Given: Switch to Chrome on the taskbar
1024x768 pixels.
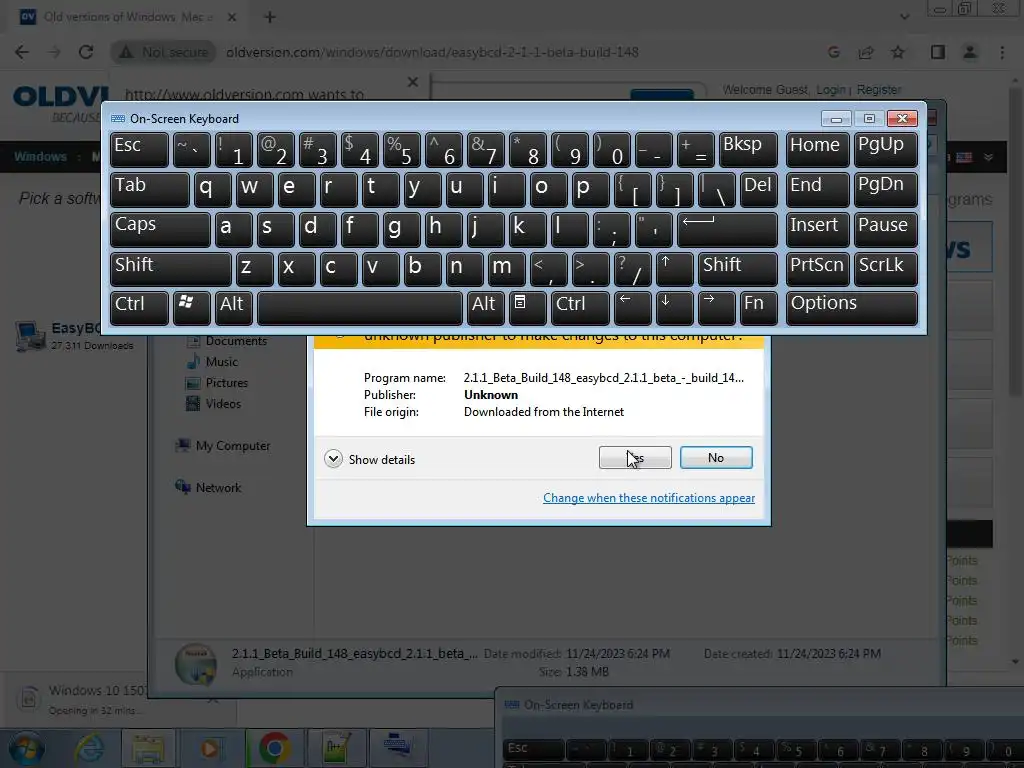Looking at the screenshot, I should click(x=274, y=748).
